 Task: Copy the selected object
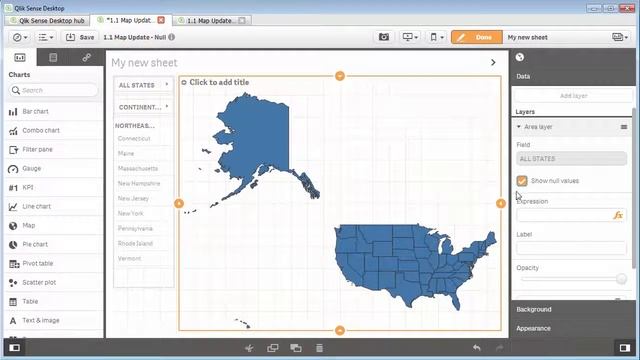click(273, 348)
